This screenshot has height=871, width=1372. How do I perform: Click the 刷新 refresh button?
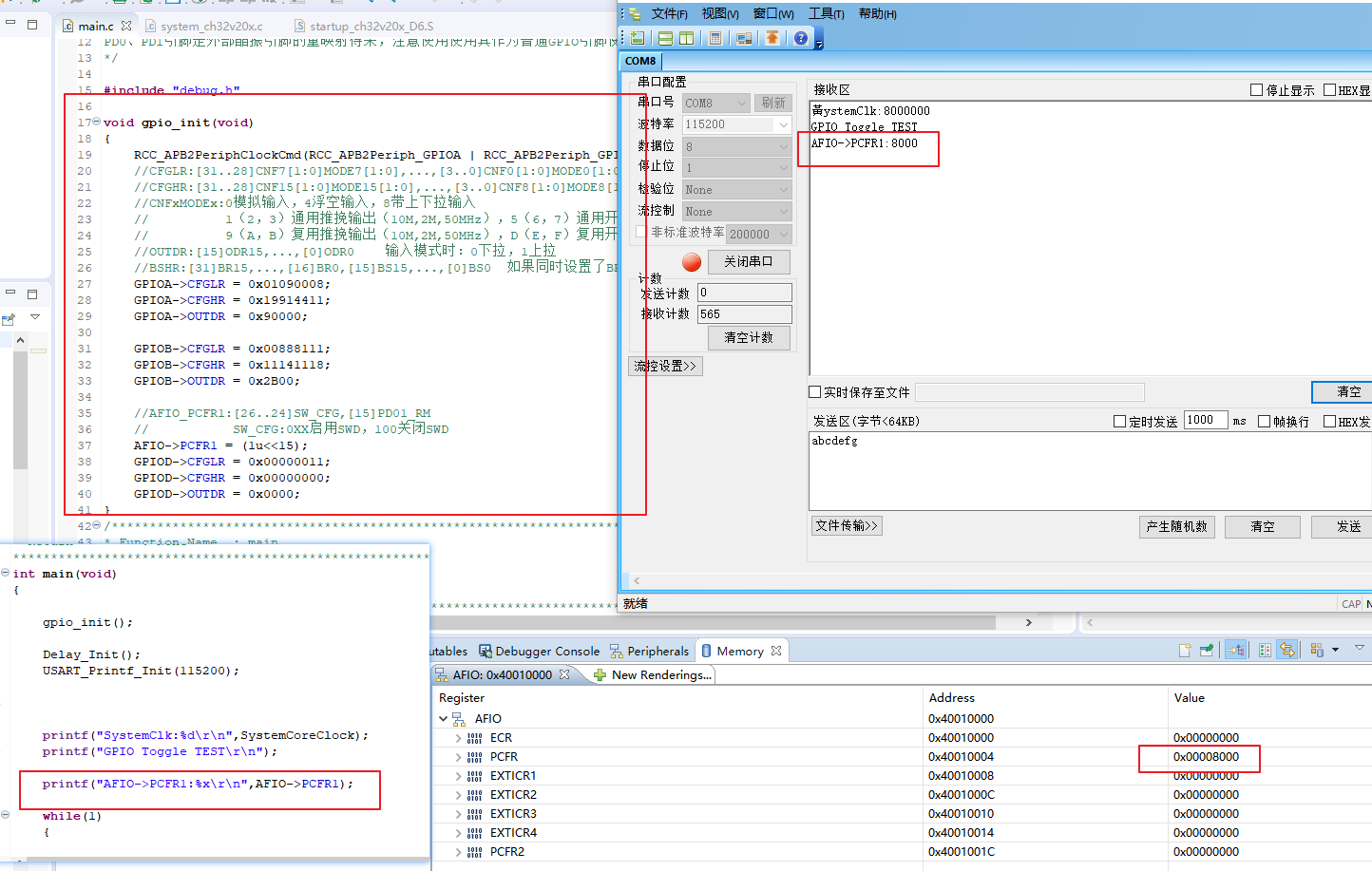773,103
